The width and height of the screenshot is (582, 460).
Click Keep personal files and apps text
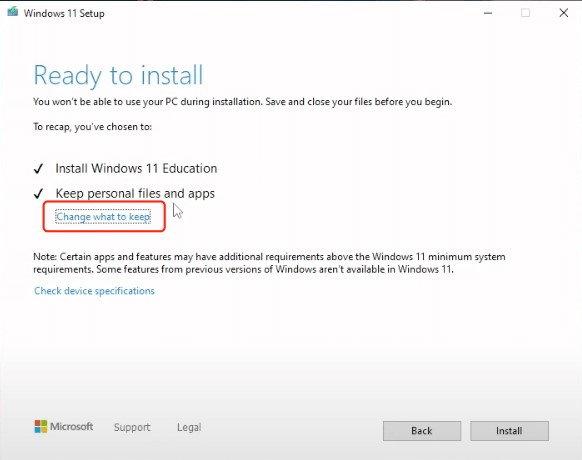point(135,193)
